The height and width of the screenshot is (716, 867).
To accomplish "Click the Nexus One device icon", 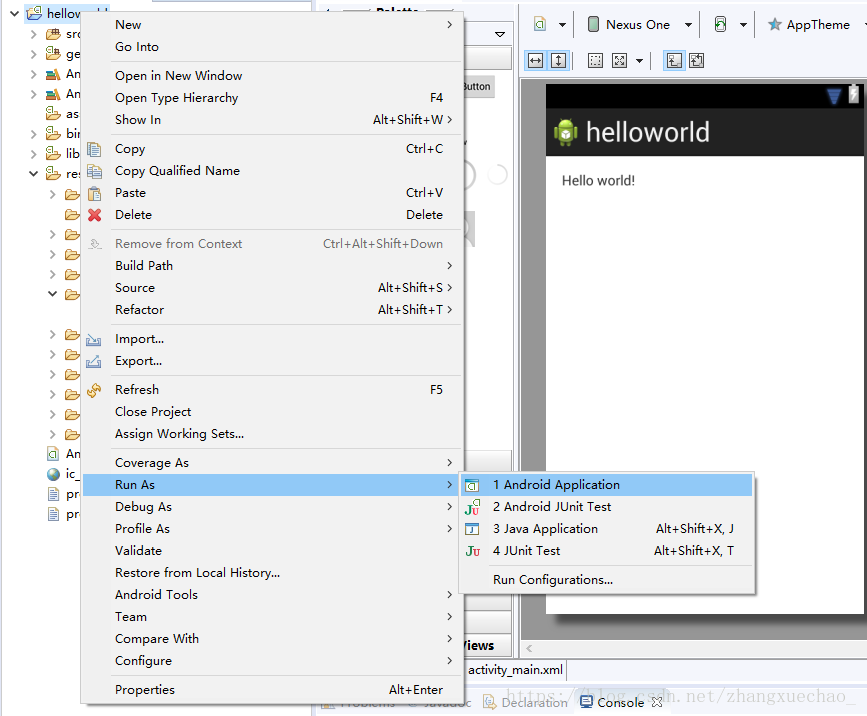I will (593, 24).
